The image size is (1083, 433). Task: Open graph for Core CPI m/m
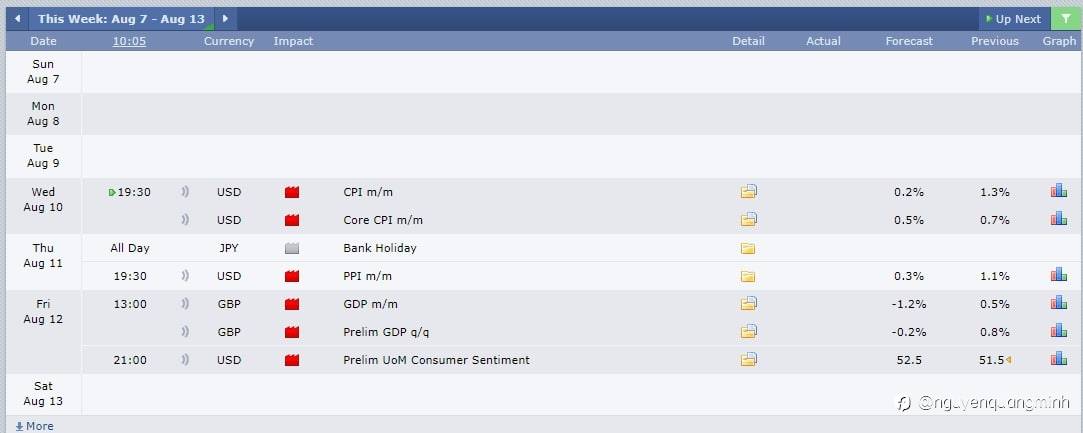coord(1058,219)
